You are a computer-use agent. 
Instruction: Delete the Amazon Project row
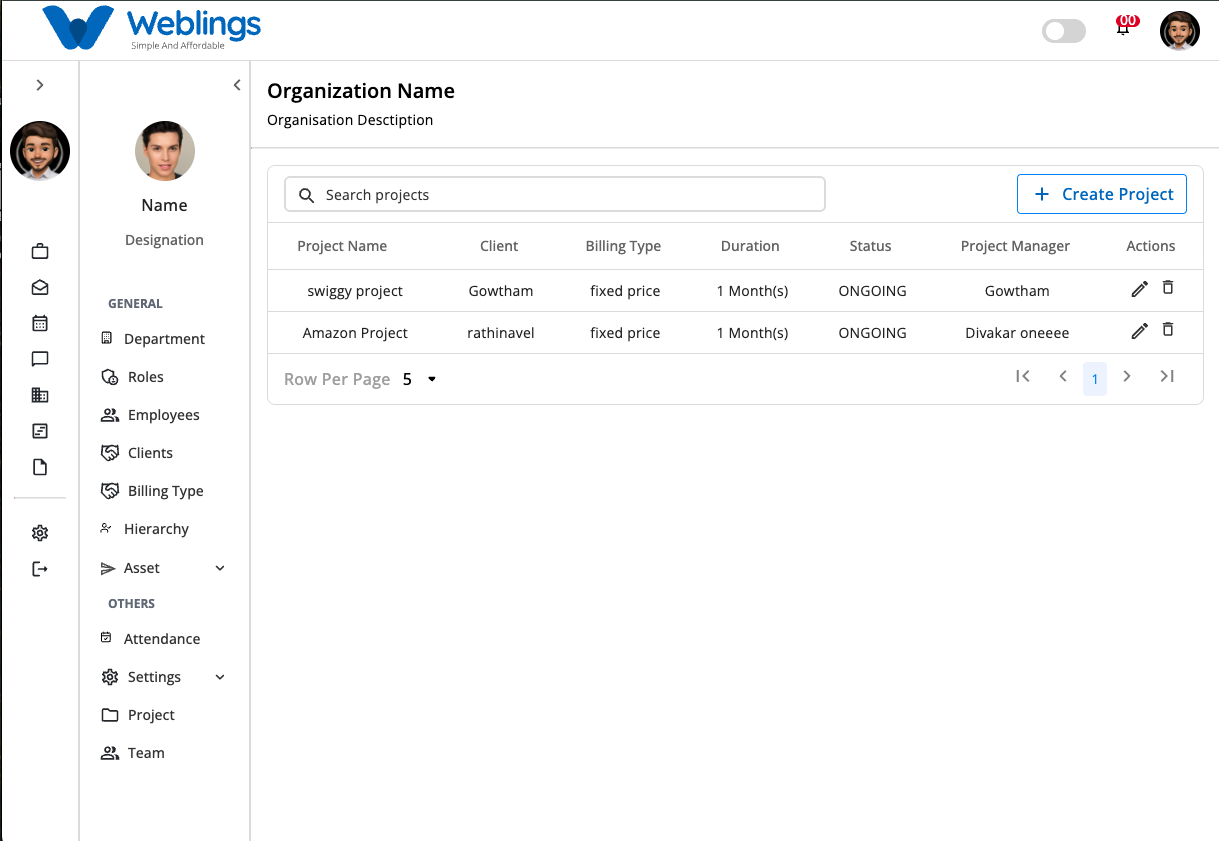click(1168, 330)
